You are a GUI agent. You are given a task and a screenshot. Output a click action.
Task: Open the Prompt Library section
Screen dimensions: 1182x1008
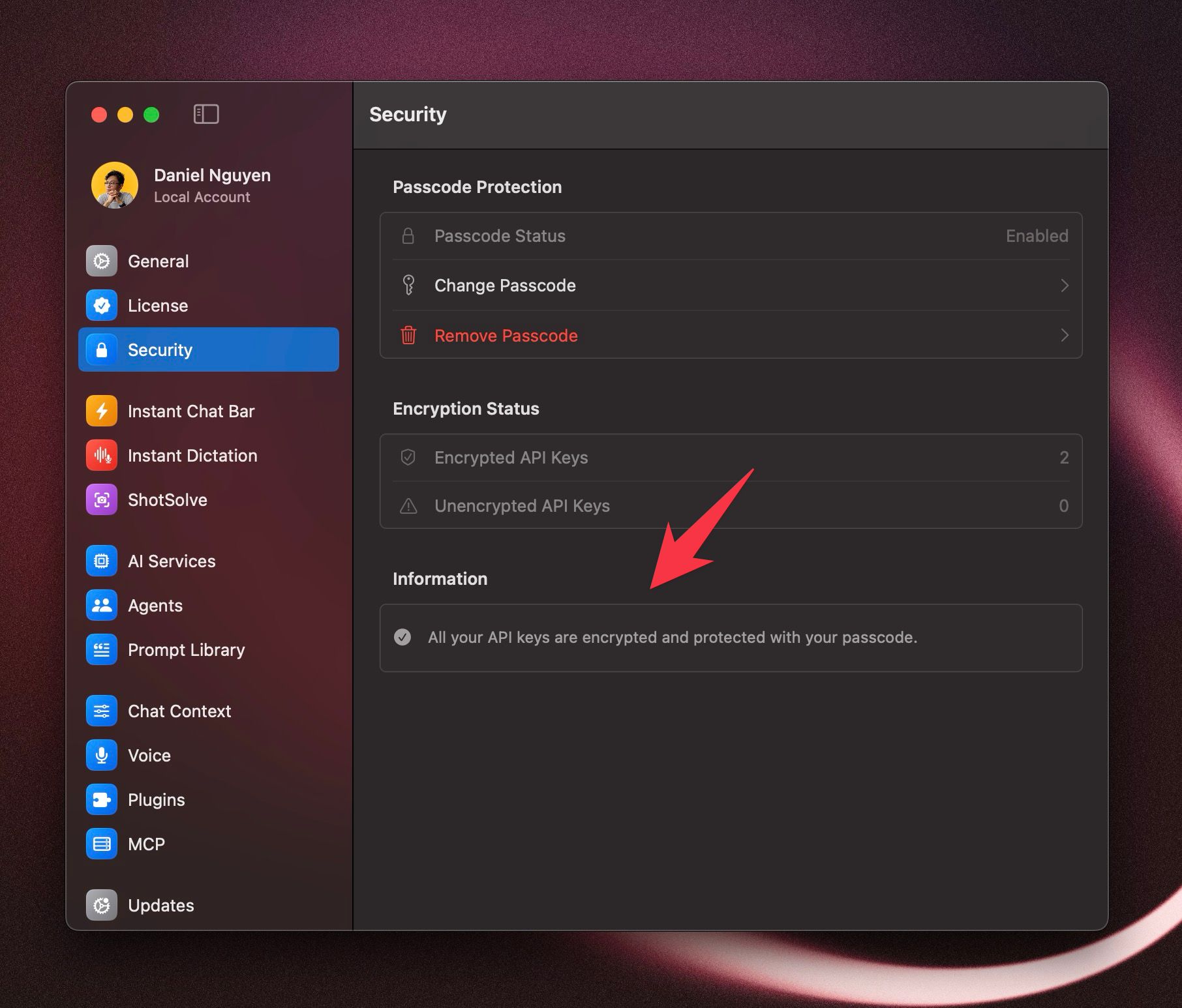coord(186,650)
